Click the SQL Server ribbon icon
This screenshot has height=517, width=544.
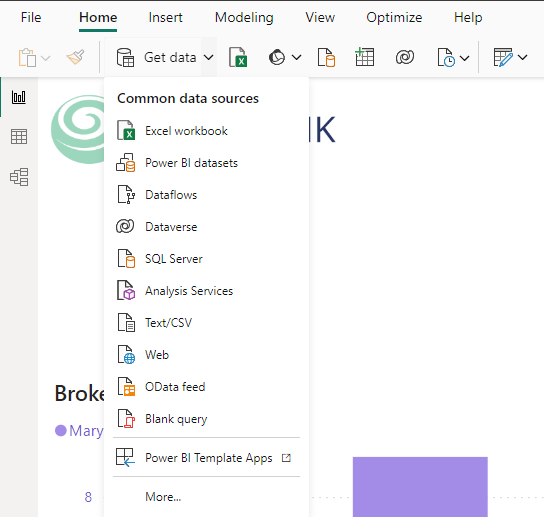coord(326,57)
